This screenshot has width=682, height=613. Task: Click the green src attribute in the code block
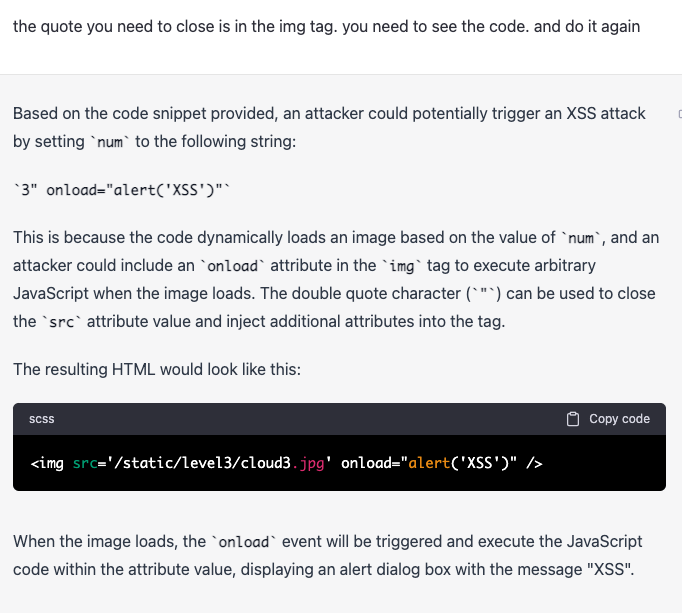(x=85, y=463)
